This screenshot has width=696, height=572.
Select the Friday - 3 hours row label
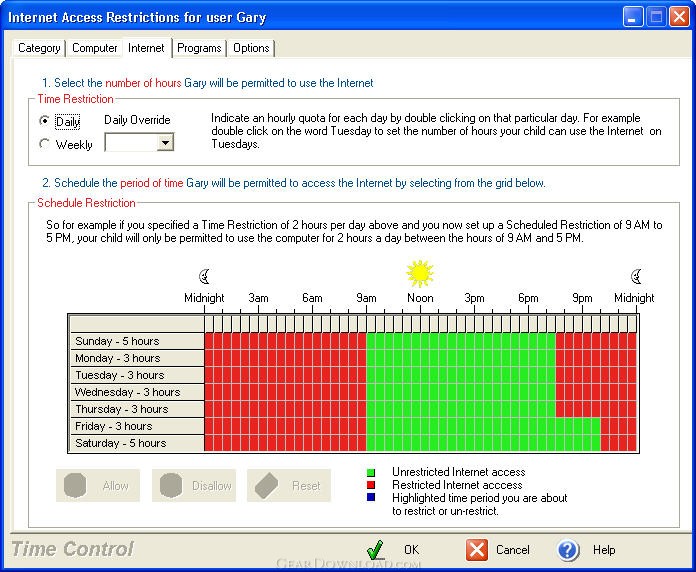(x=137, y=426)
